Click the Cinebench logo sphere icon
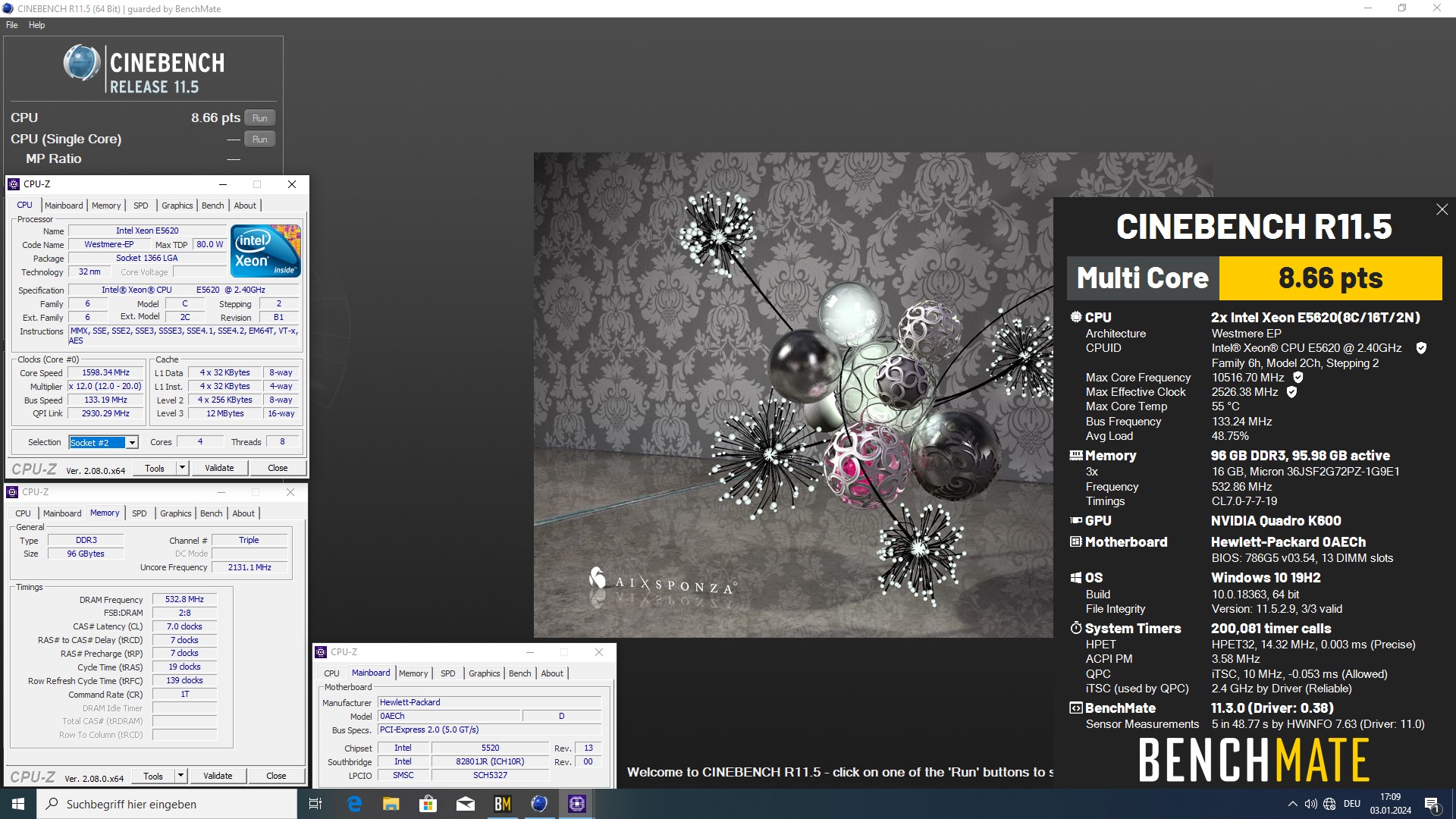Viewport: 1456px width, 819px height. point(82,63)
